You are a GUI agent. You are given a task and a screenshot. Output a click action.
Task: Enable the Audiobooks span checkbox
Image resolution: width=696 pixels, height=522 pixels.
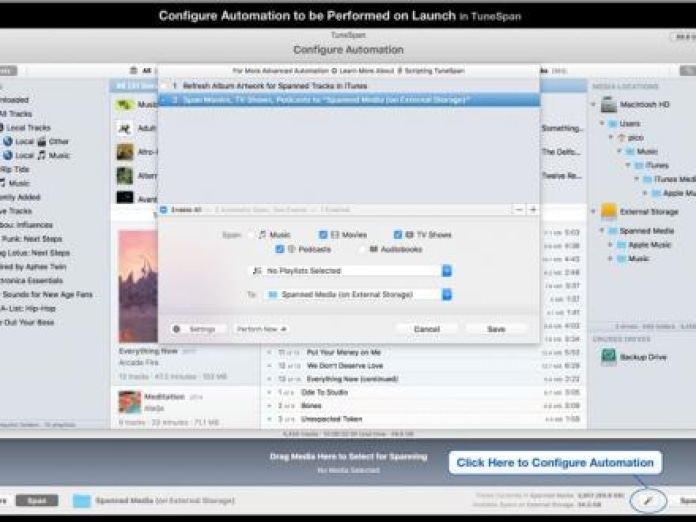[x=362, y=249]
